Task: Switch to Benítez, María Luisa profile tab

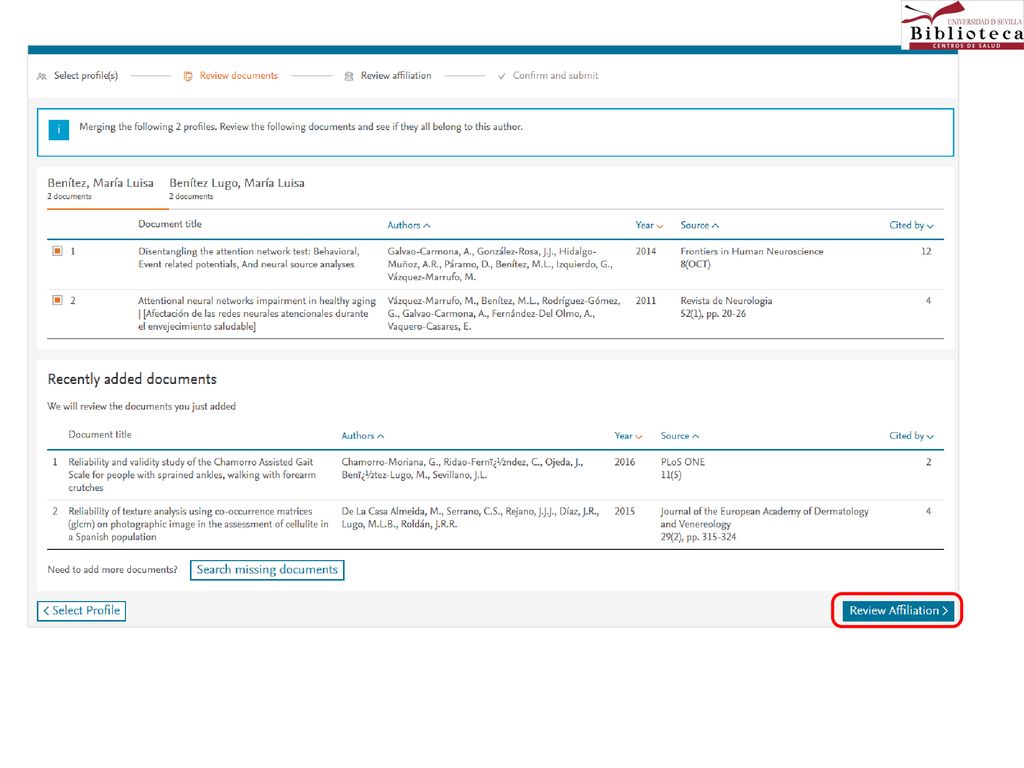Action: coord(101,189)
